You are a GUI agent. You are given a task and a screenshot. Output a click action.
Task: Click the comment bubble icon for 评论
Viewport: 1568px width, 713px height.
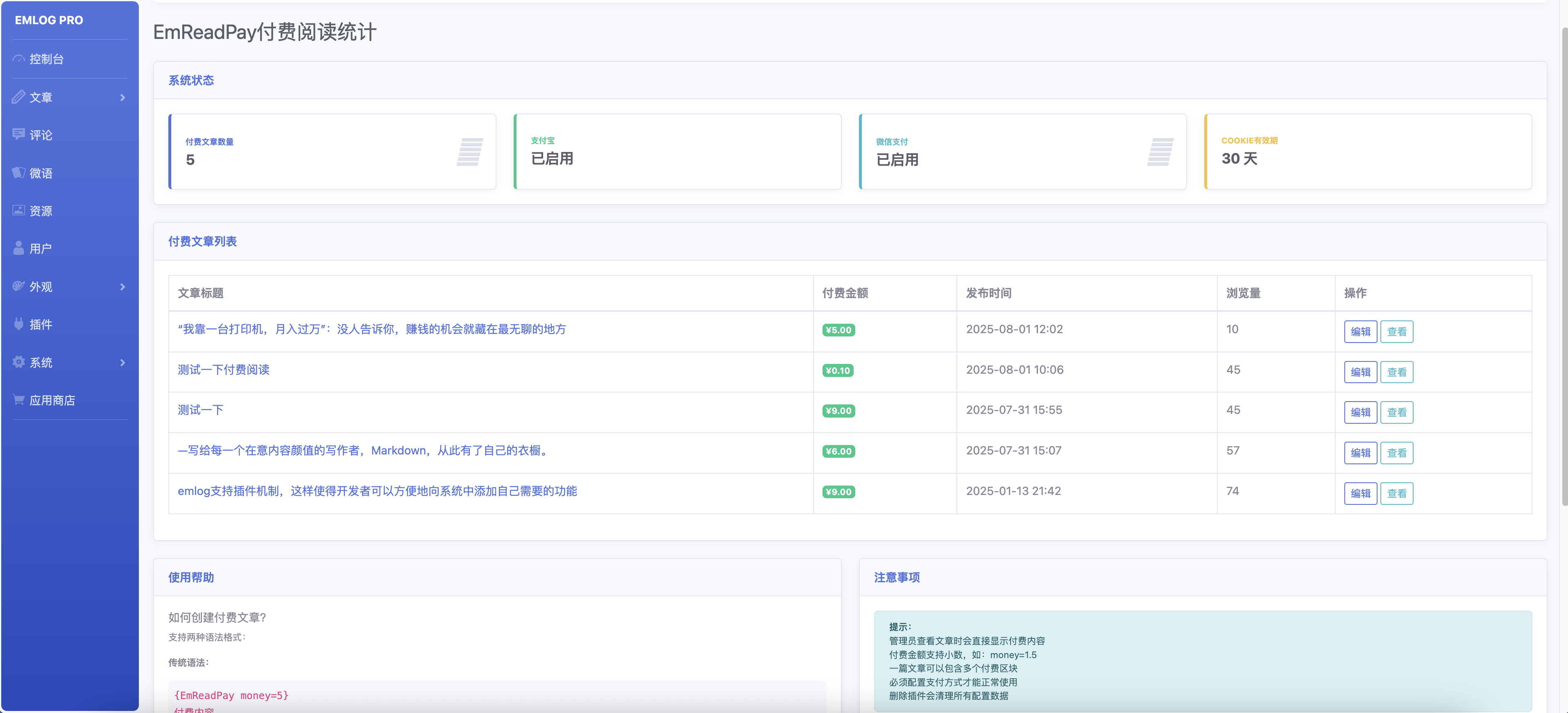(x=19, y=134)
